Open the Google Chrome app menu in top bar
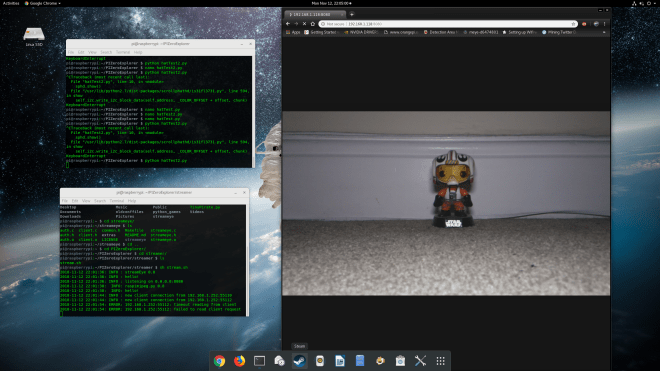Screen dimensions: 660x371 [x=43, y=3]
